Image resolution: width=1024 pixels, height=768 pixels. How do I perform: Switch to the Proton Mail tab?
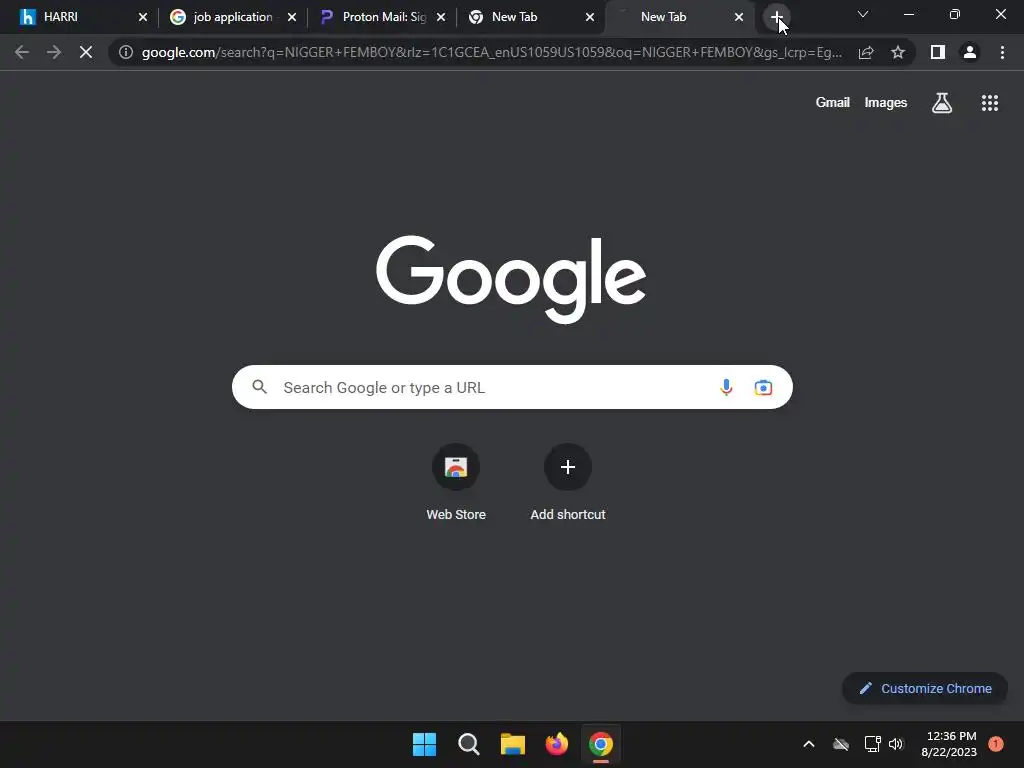click(x=384, y=17)
